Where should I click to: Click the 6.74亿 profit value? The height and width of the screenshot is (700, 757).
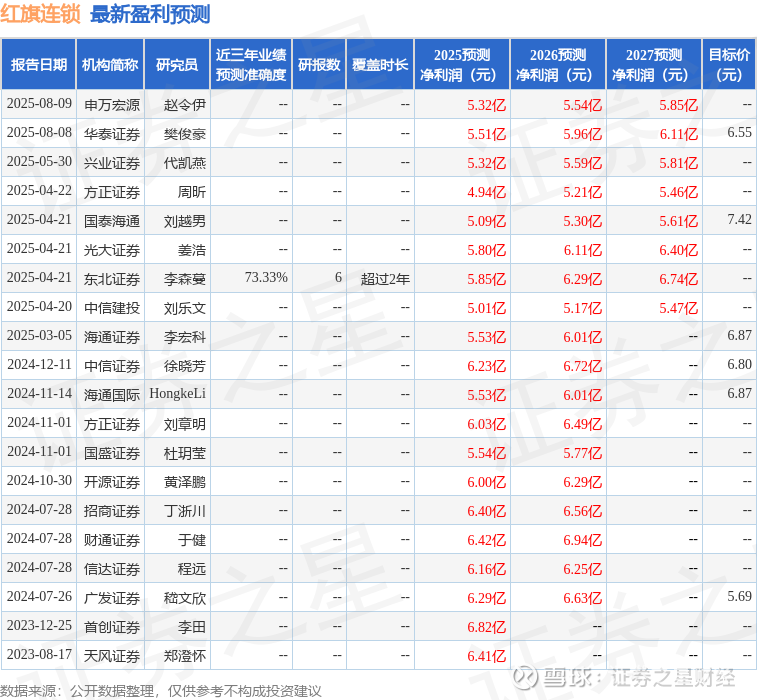[679, 279]
